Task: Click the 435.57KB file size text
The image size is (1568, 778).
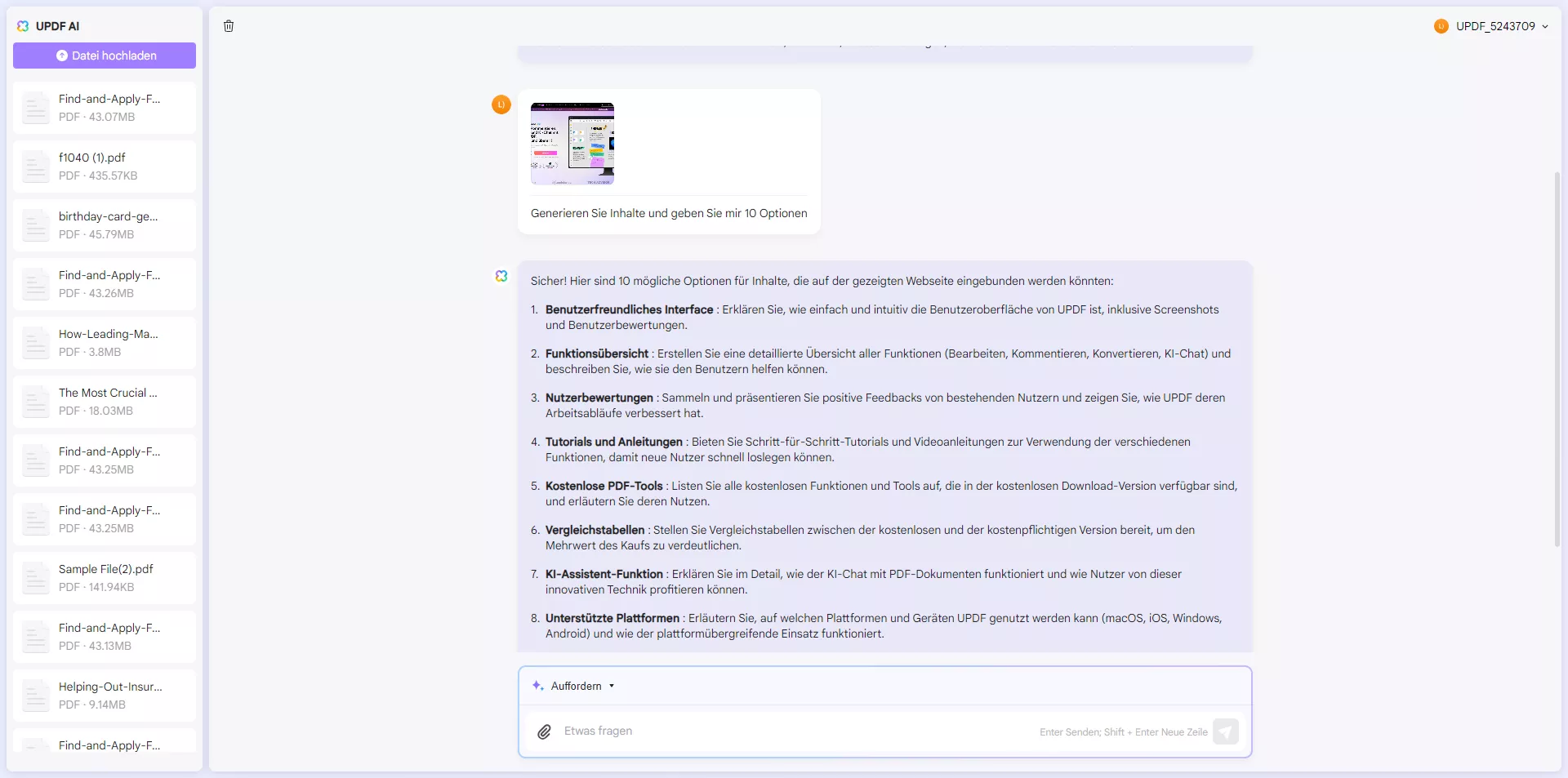Action: [114, 176]
